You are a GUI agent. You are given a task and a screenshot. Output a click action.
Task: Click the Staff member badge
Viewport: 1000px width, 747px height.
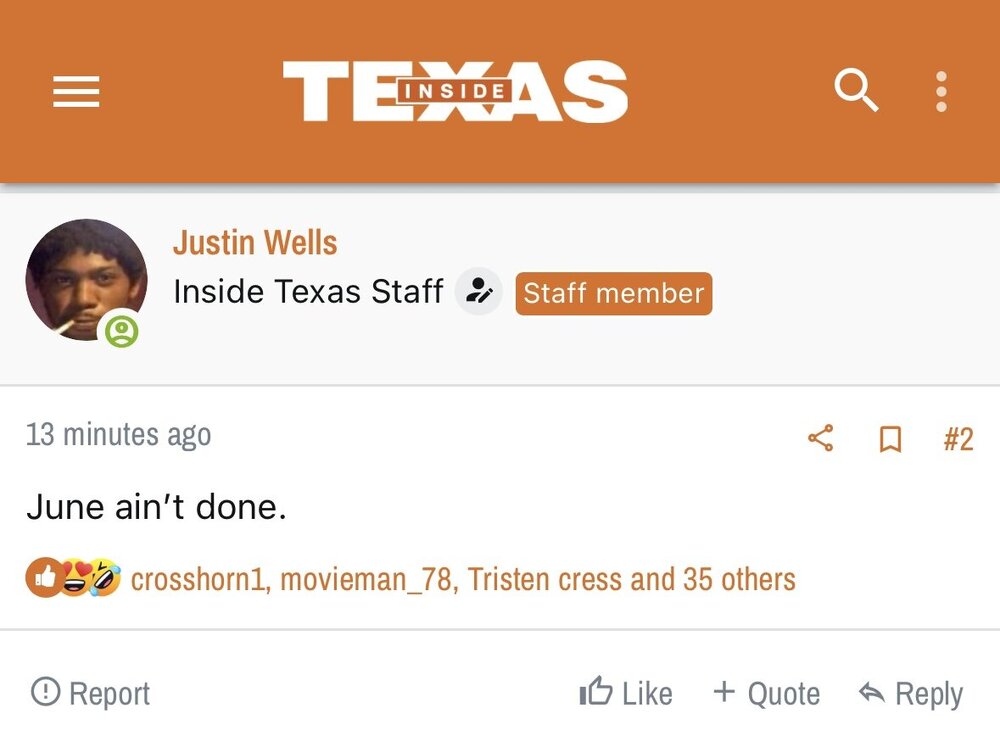[x=613, y=294]
